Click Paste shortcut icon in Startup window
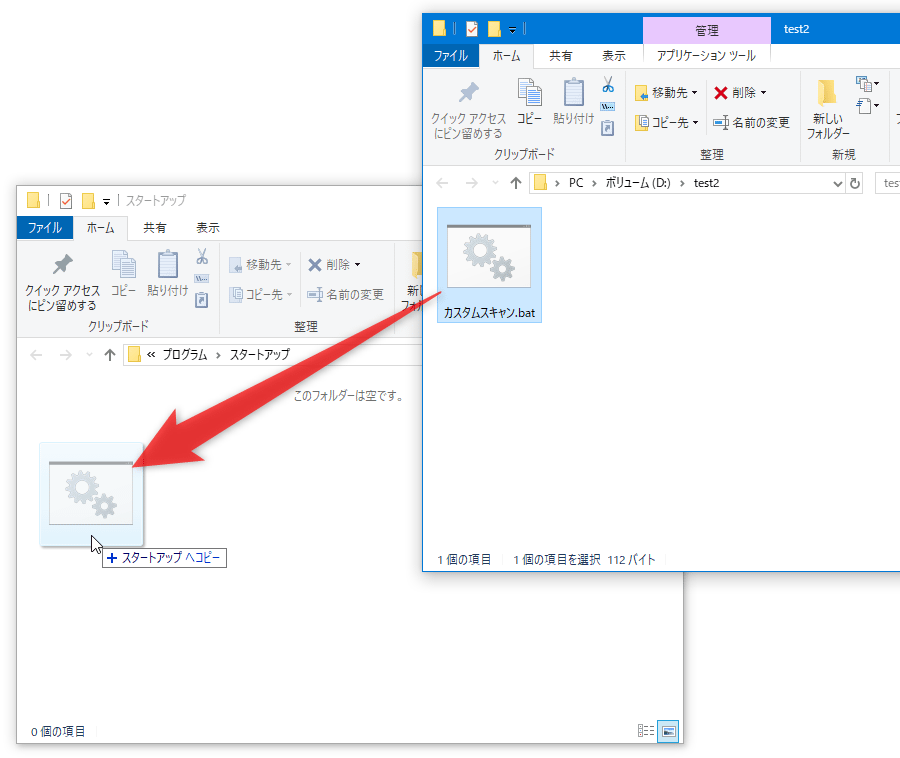The image size is (900, 758). click(x=202, y=300)
